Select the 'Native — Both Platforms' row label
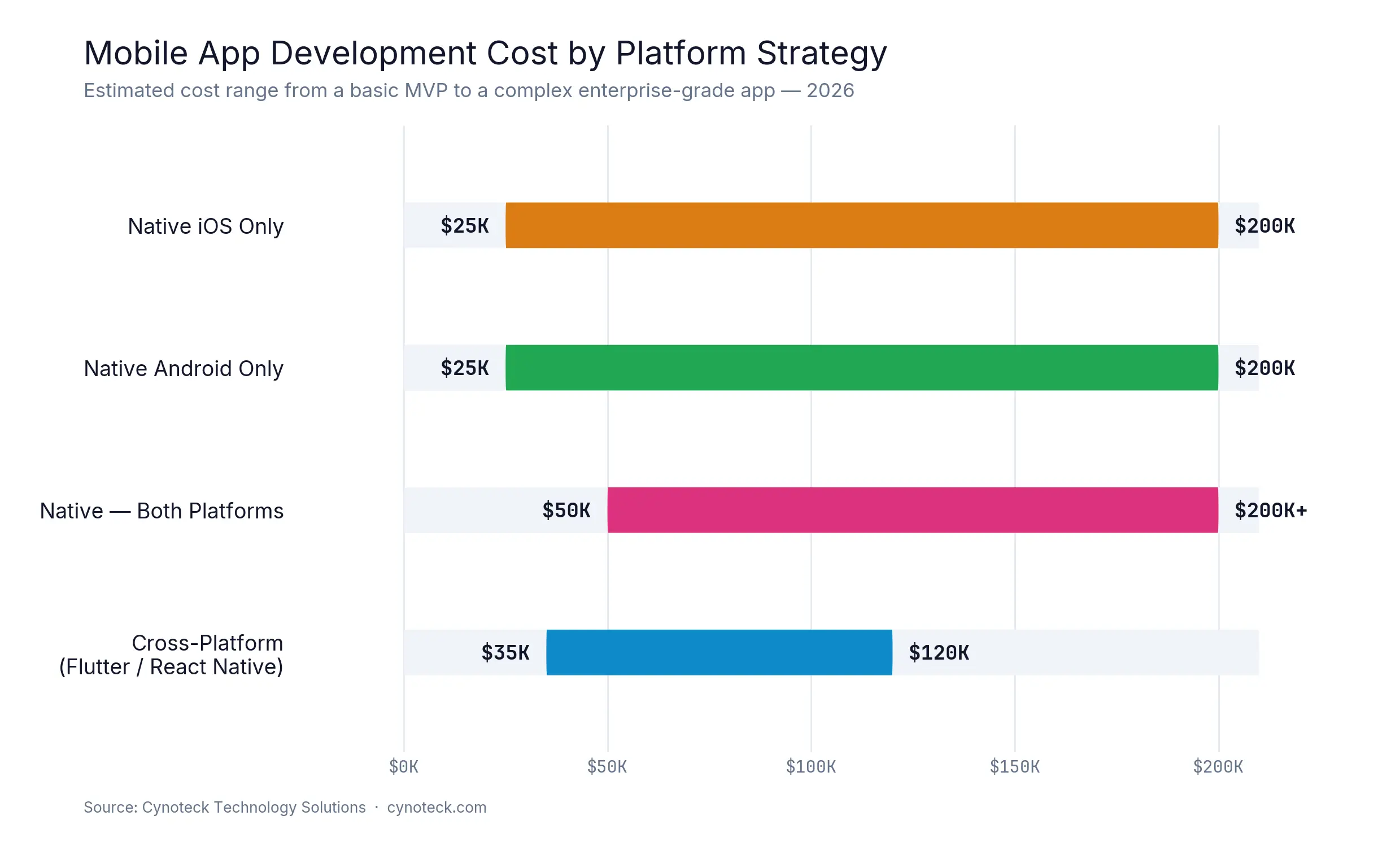 click(x=162, y=511)
